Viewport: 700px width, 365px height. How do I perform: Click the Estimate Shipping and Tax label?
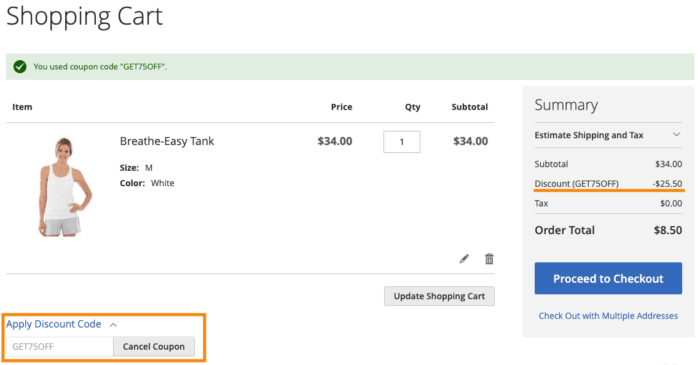pyautogui.click(x=589, y=135)
